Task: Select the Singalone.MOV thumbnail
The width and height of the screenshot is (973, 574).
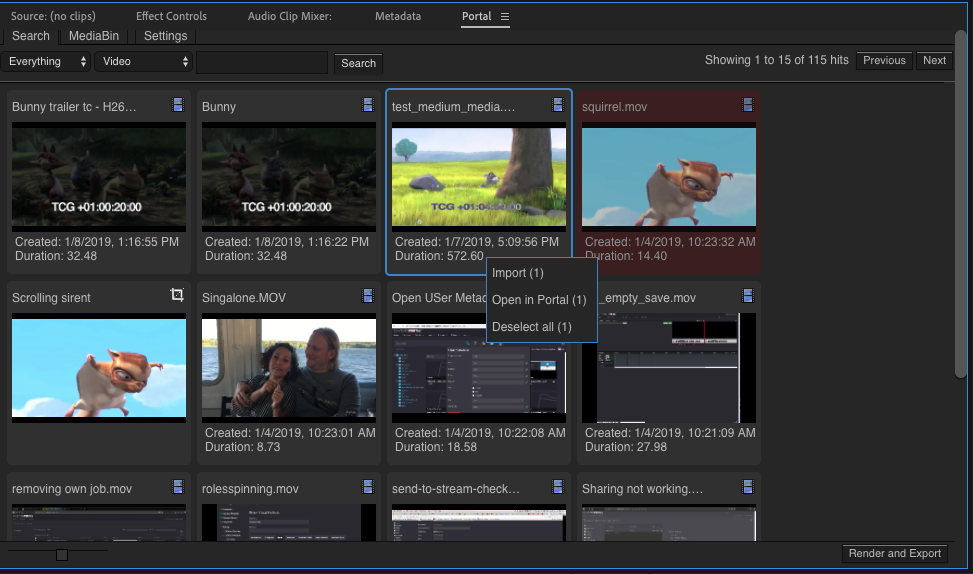Action: click(x=289, y=368)
